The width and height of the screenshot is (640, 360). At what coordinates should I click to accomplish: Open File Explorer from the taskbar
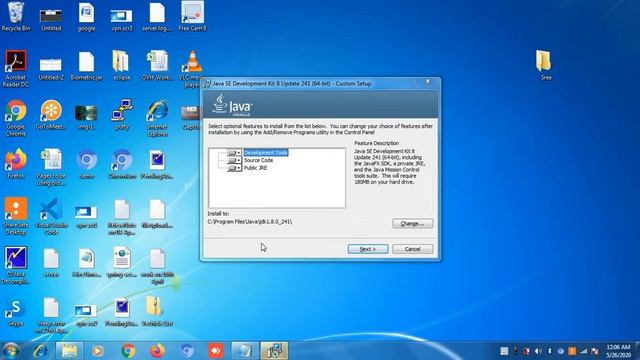pyautogui.click(x=69, y=351)
